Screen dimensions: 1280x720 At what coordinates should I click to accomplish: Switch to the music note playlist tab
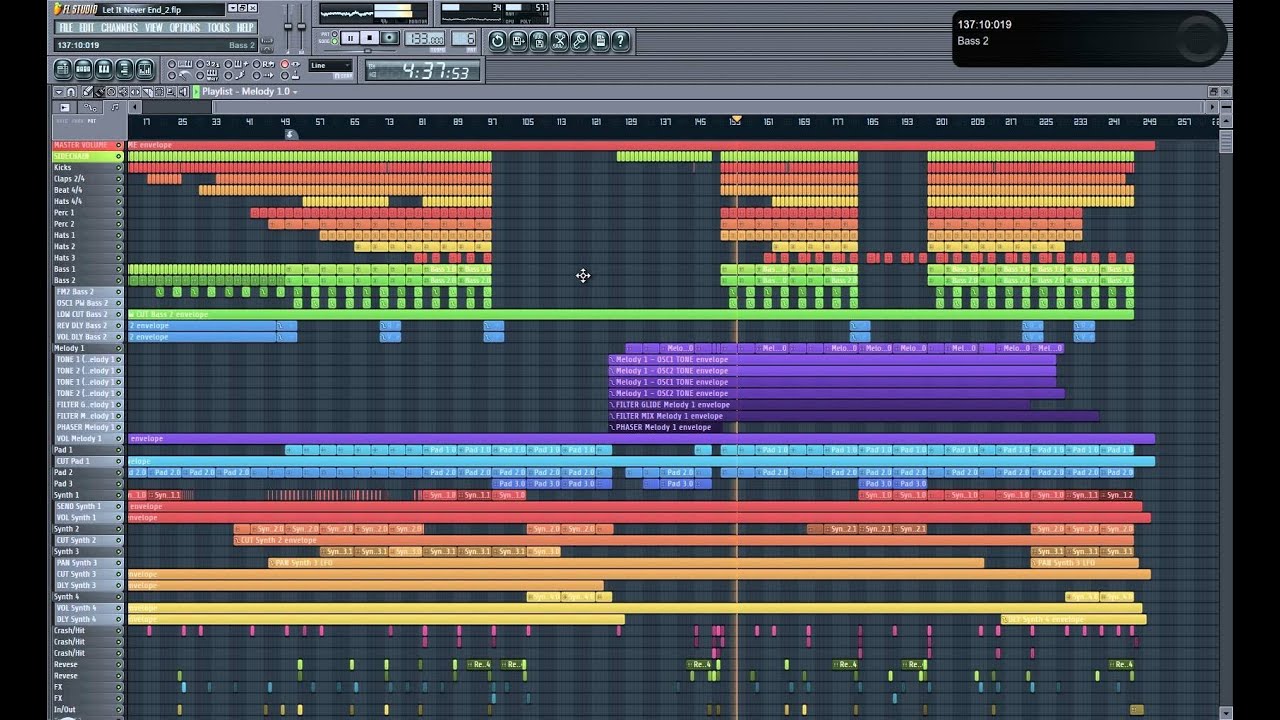115,107
